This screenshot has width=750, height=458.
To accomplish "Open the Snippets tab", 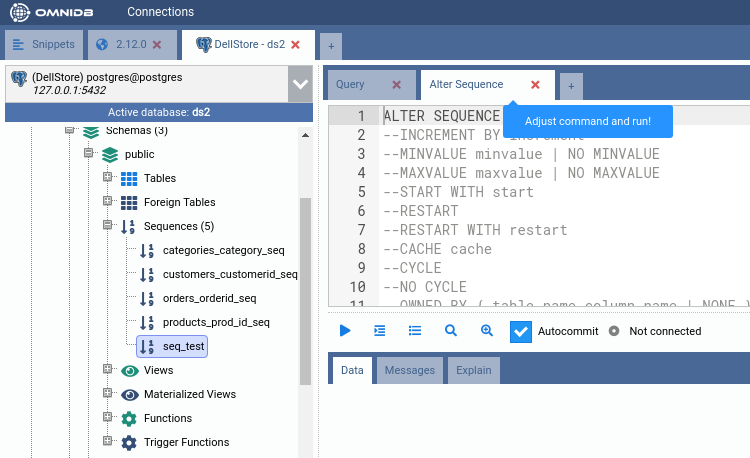I will pyautogui.click(x=43, y=45).
